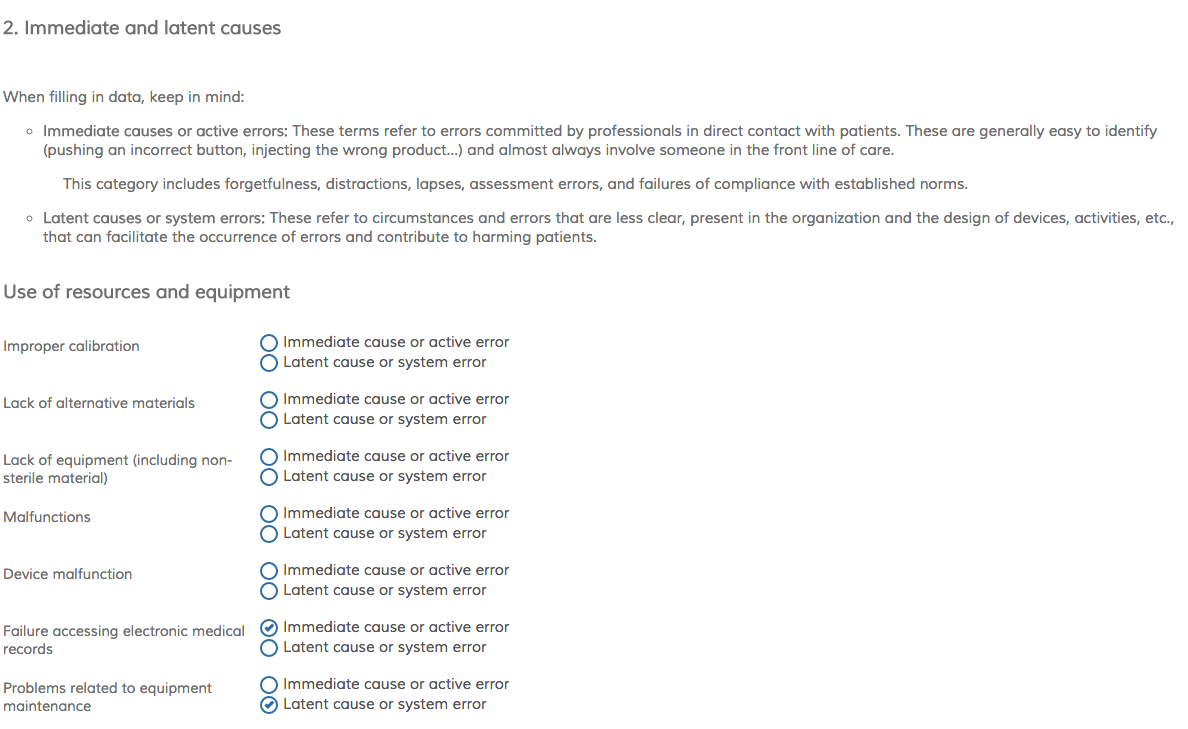Click the 'Lack of alternative materials' row label
The width and height of the screenshot is (1188, 729).
tap(99, 403)
